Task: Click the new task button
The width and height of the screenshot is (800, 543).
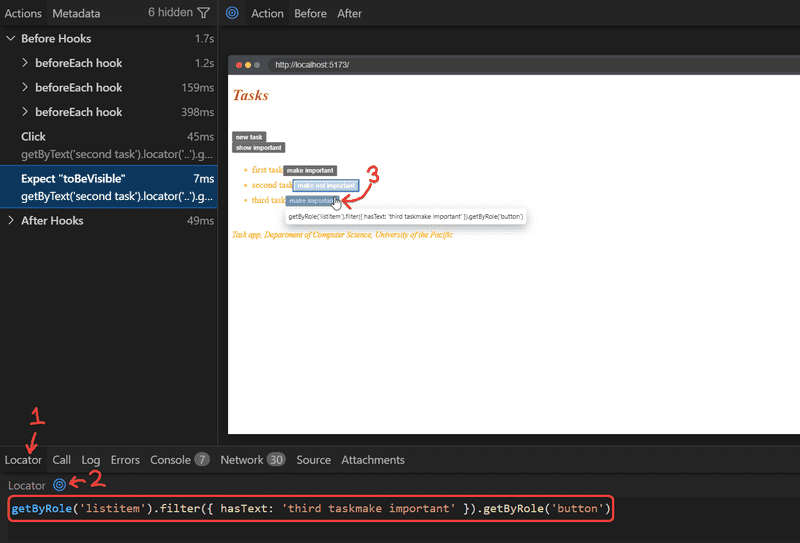Action: click(x=249, y=137)
